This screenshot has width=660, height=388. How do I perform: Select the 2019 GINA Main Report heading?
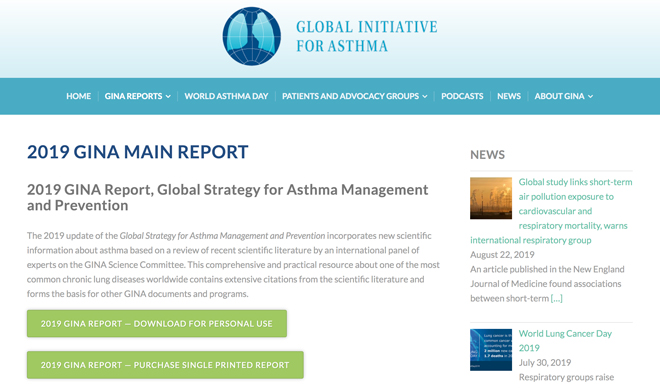coord(138,152)
